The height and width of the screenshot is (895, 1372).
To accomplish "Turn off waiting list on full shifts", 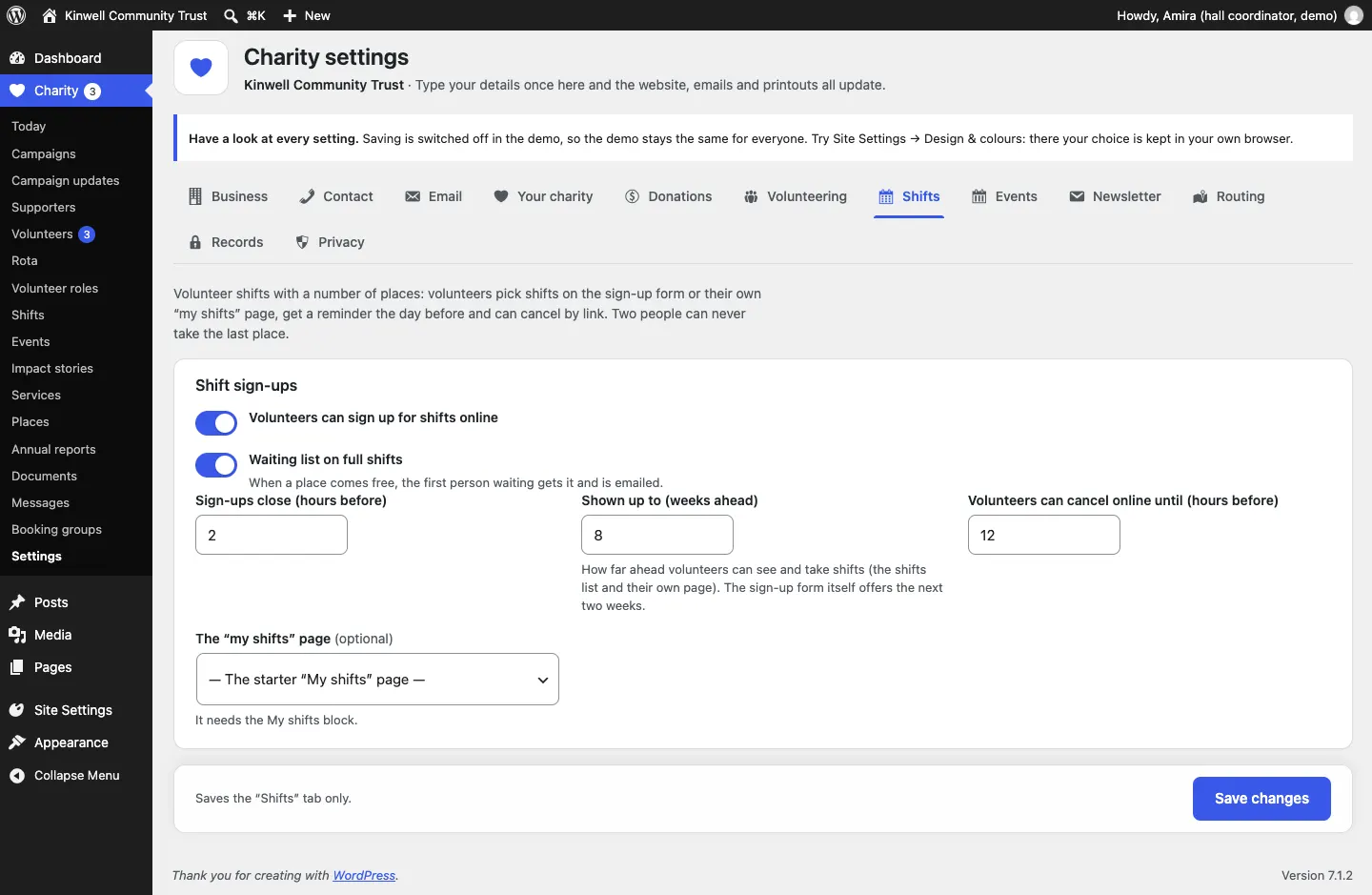I will click(216, 465).
